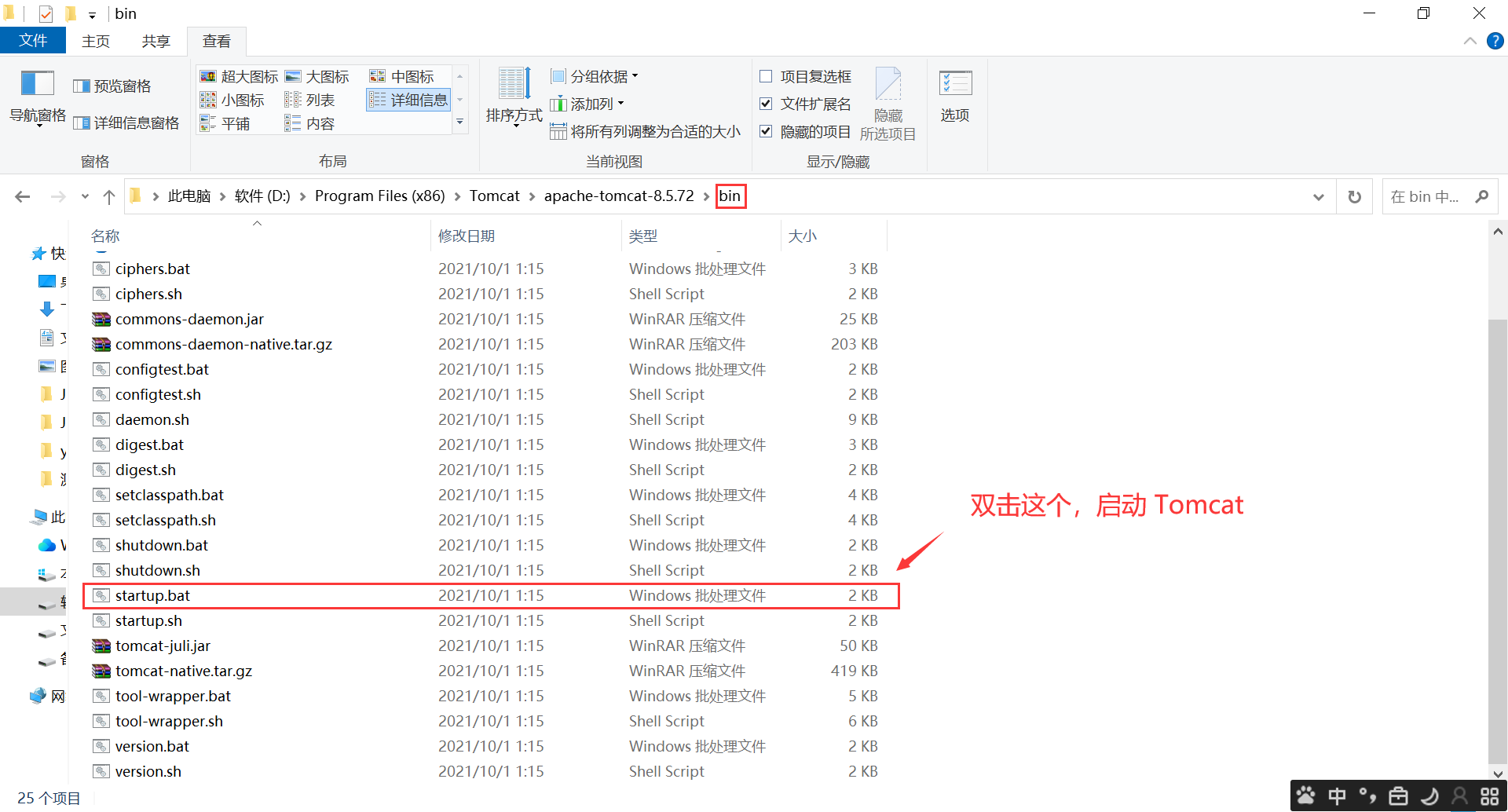
Task: Click apache-tomcat-8.5.72 breadcrumb segment
Action: [619, 196]
